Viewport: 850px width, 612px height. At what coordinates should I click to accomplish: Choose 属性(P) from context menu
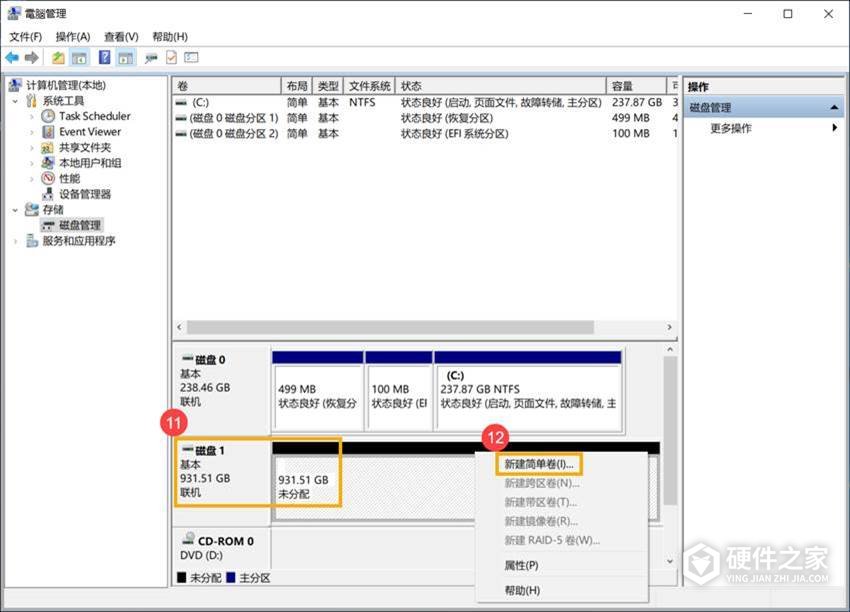tap(521, 565)
